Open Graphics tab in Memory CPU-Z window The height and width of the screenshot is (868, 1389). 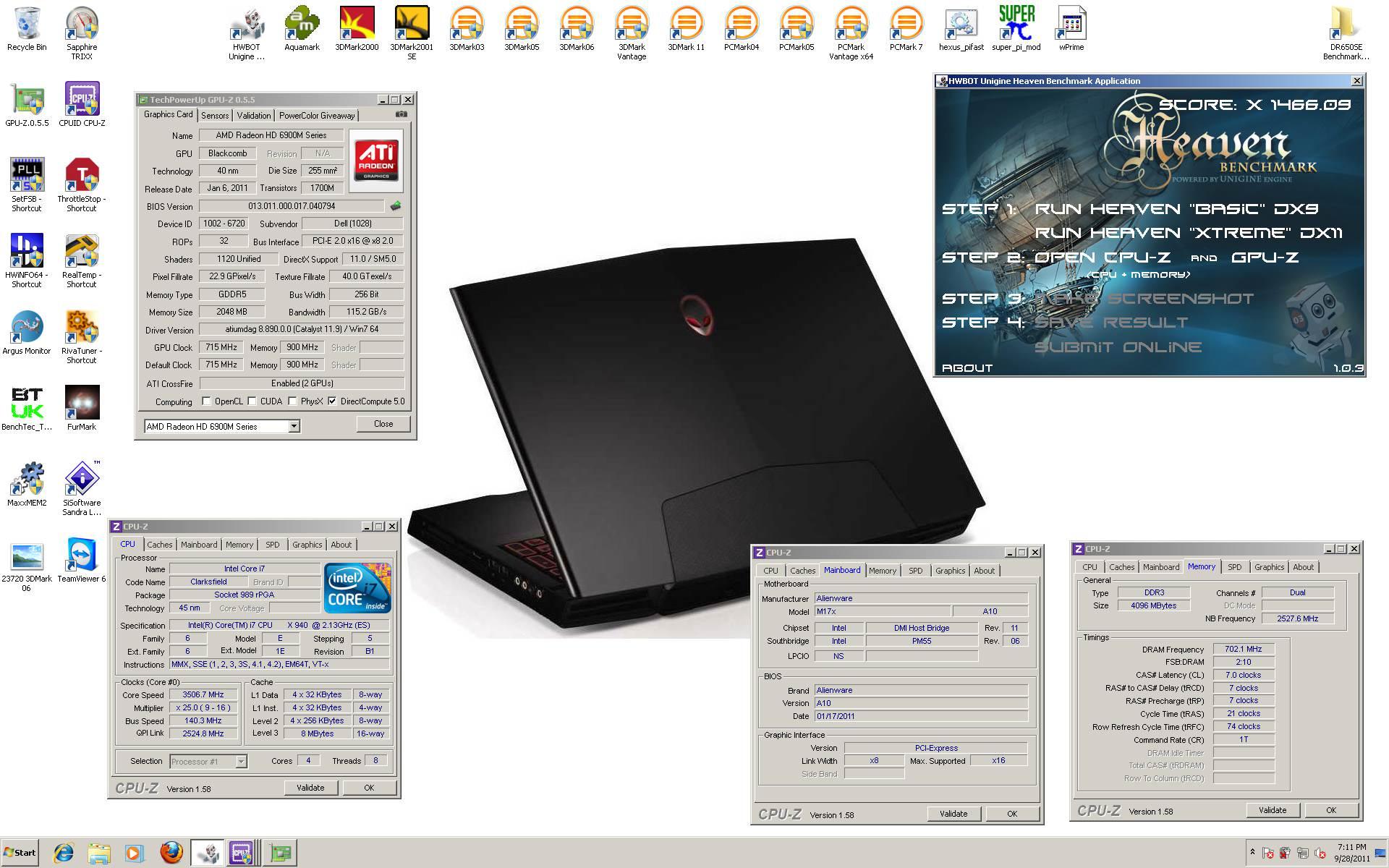(x=1270, y=567)
